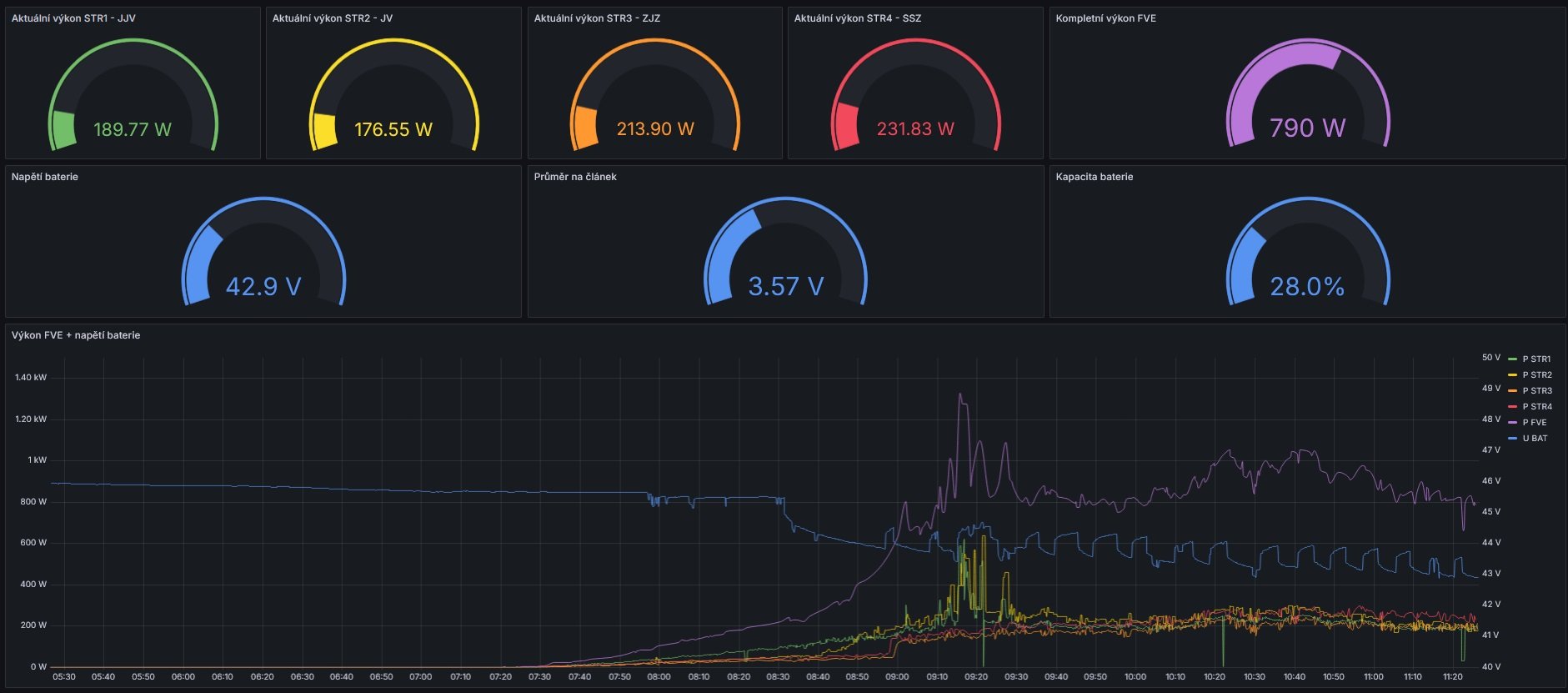Click the blue U BAT legend color marker
This screenshot has height=693, width=1568.
(x=1512, y=439)
